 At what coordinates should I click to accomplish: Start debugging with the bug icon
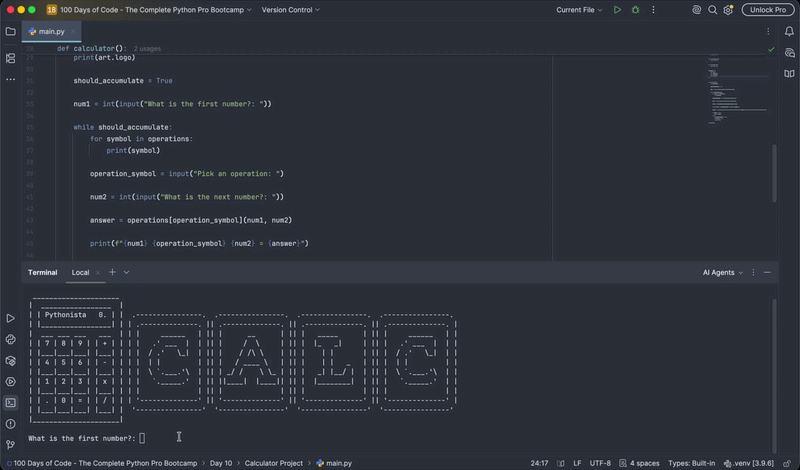(635, 10)
